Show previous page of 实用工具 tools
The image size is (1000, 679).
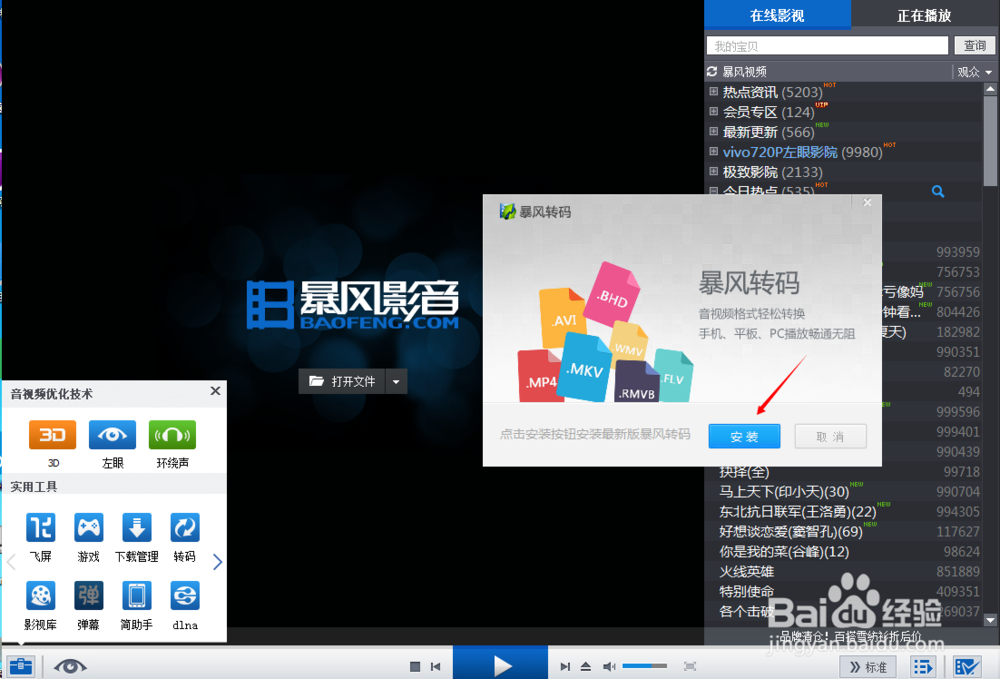[x=11, y=562]
